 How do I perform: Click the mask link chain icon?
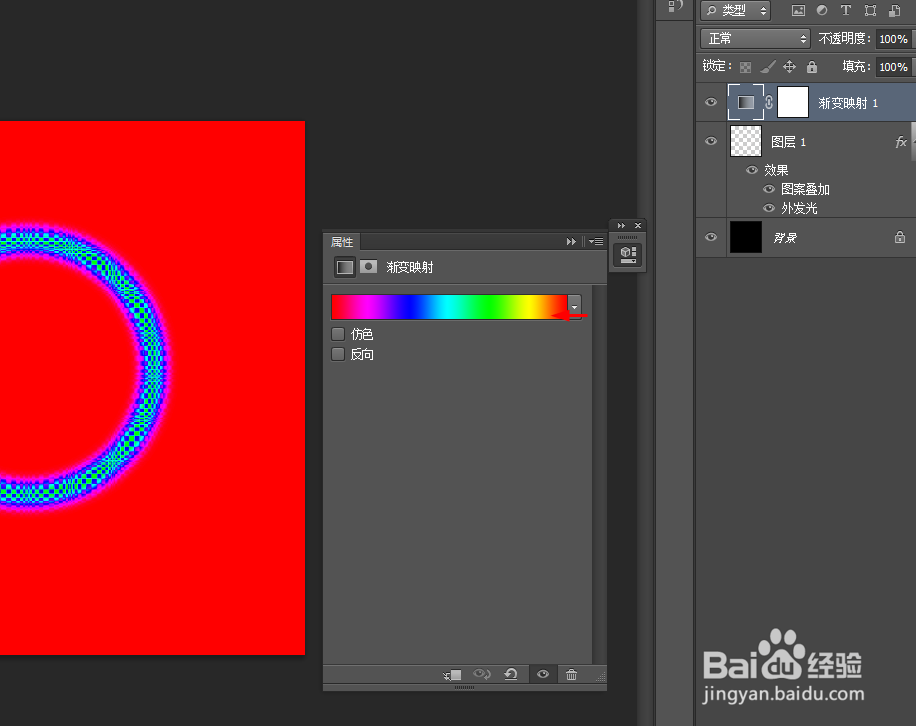click(769, 102)
